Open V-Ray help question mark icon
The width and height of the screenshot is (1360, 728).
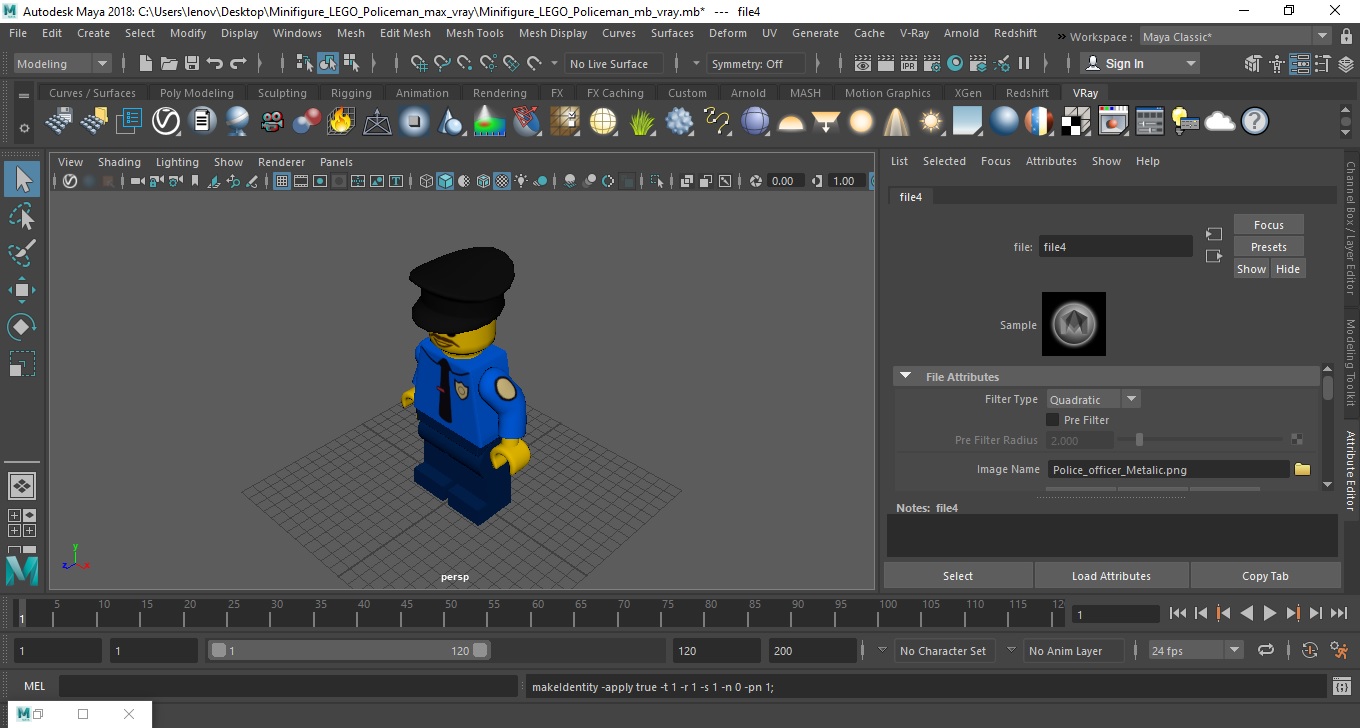tap(1254, 122)
